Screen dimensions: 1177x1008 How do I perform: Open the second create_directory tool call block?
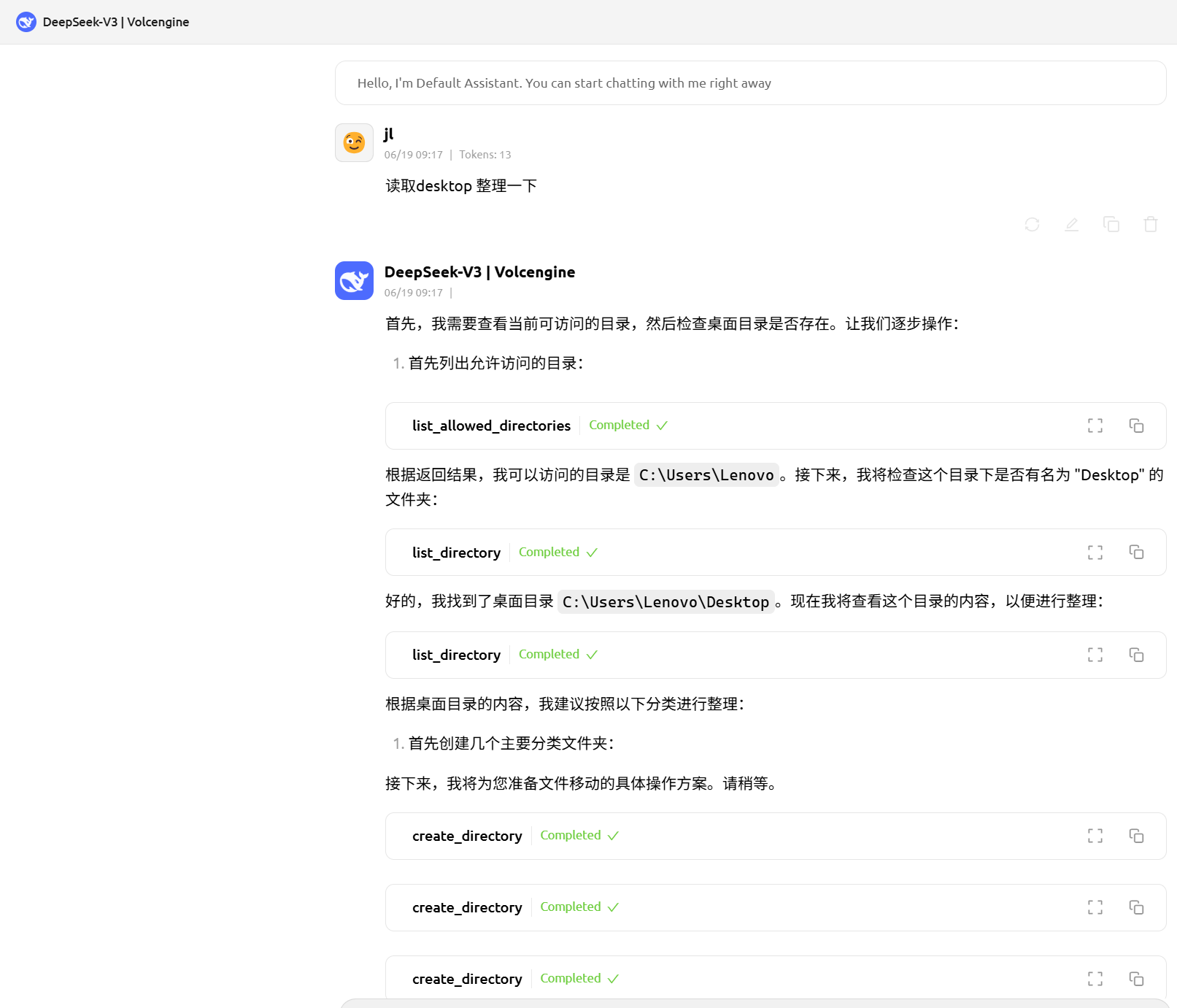pos(776,907)
